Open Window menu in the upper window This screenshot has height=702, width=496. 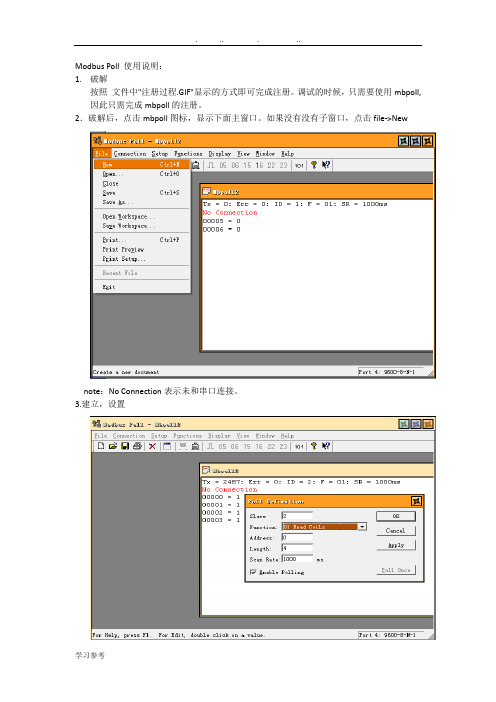(265, 154)
